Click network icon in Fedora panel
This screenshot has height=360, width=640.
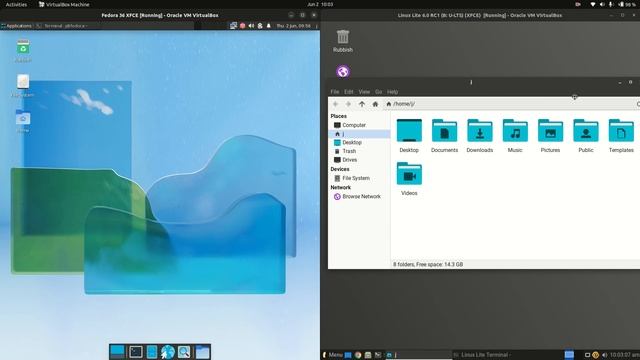pos(233,26)
